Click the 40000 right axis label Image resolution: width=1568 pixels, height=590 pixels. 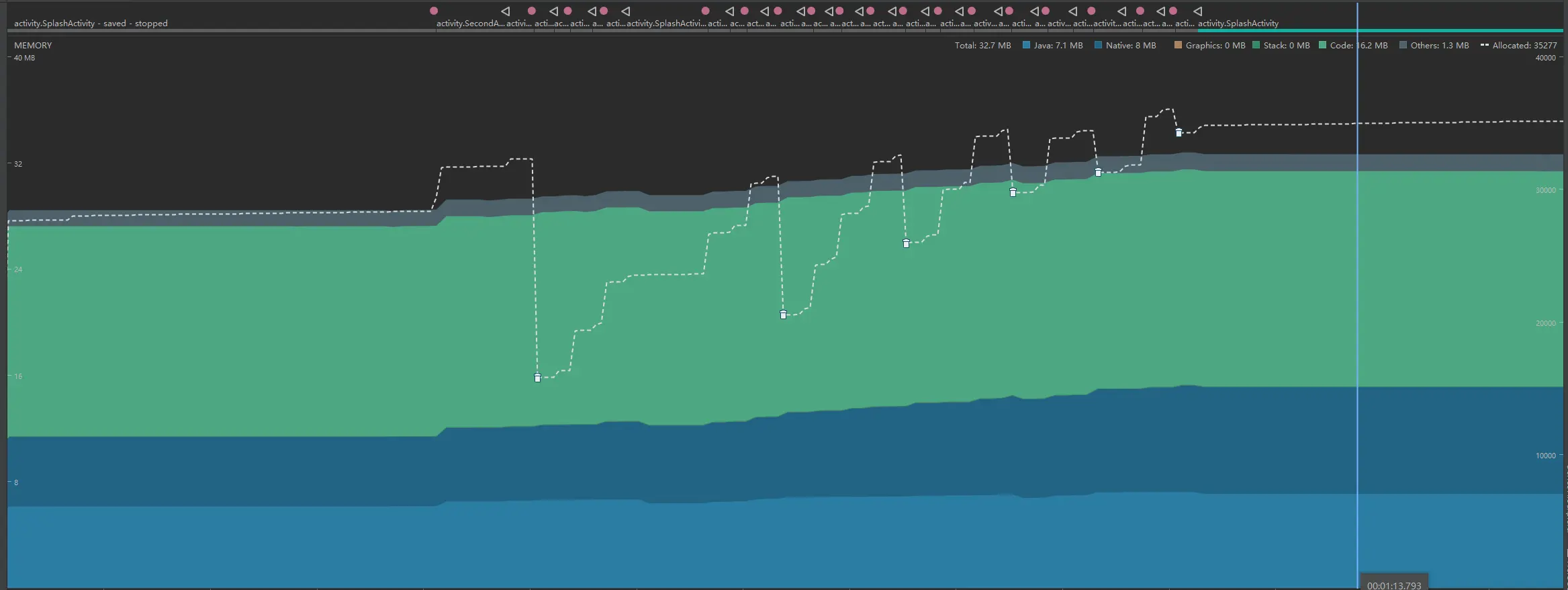pos(1546,58)
